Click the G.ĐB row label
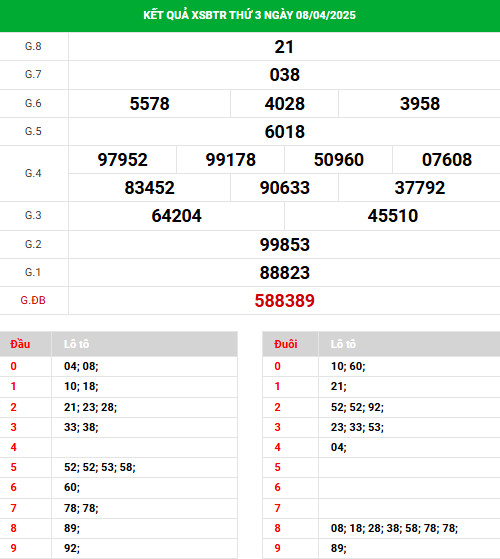This screenshot has height=559, width=500. (33, 301)
